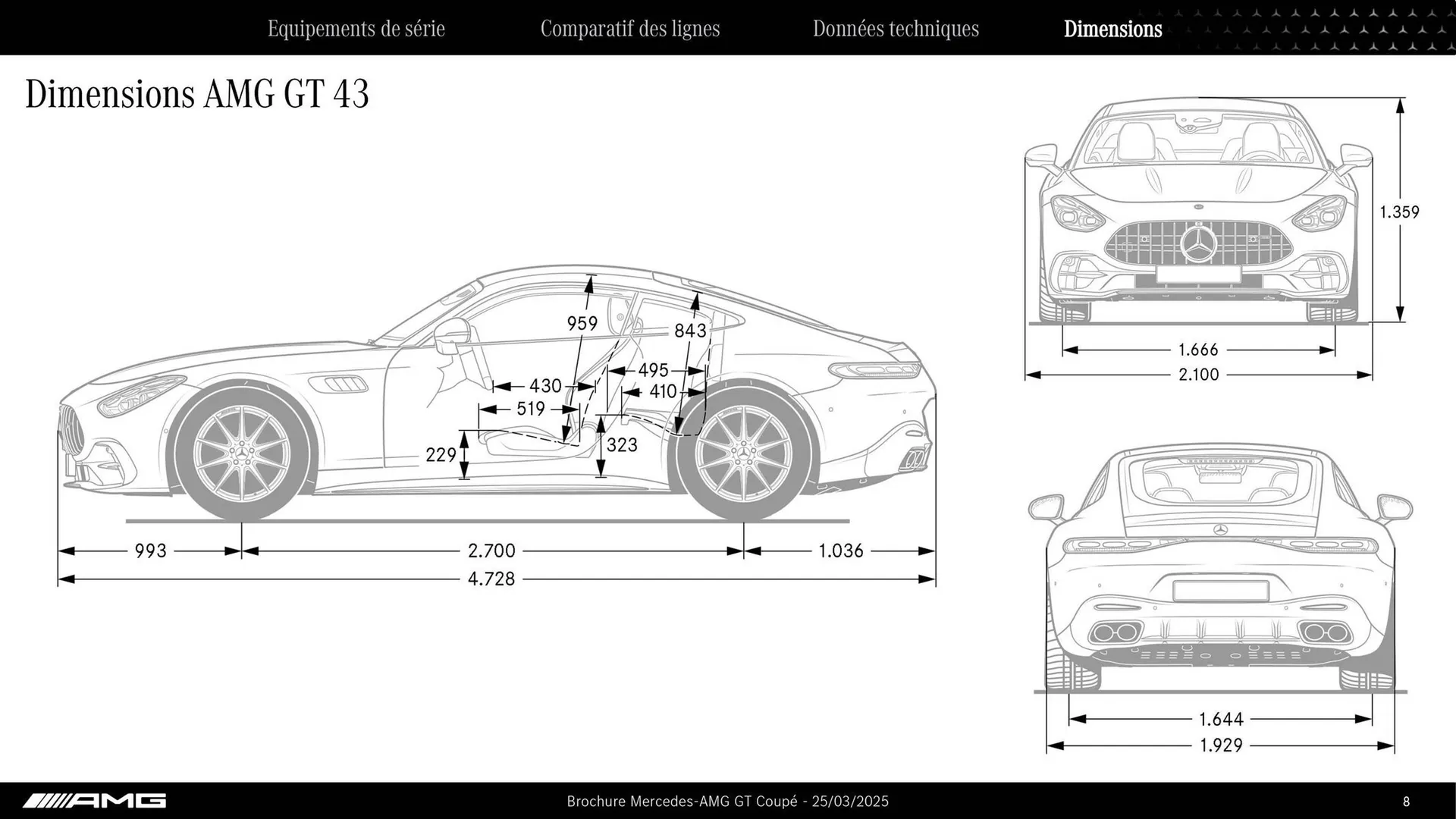
Task: Select the Mercedes star emblem on the front grille
Action: pyautogui.click(x=1199, y=243)
